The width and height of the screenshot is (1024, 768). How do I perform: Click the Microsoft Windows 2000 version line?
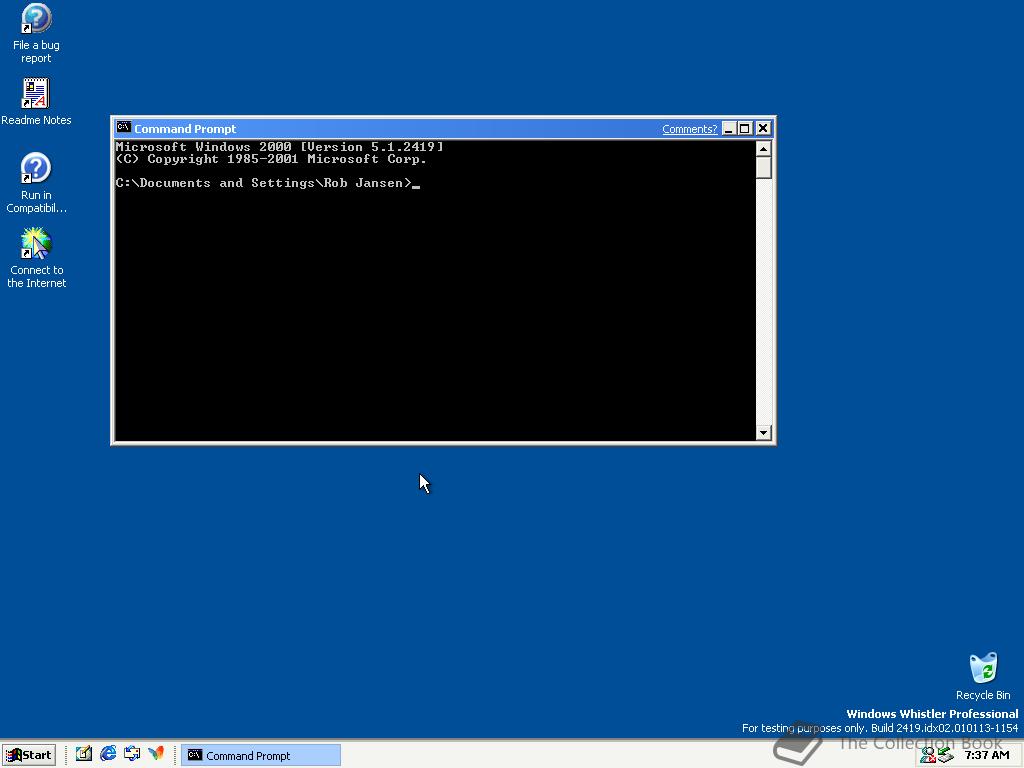coord(279,146)
